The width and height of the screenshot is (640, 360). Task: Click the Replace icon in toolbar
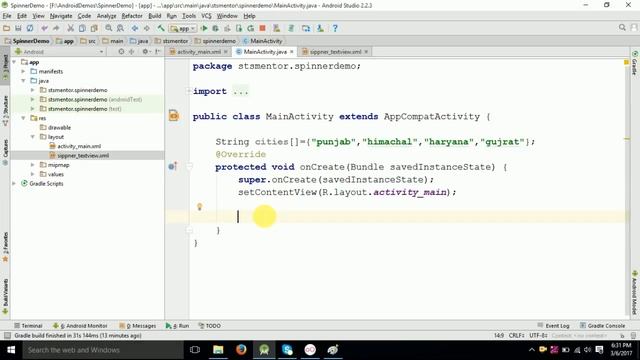(x=120, y=28)
